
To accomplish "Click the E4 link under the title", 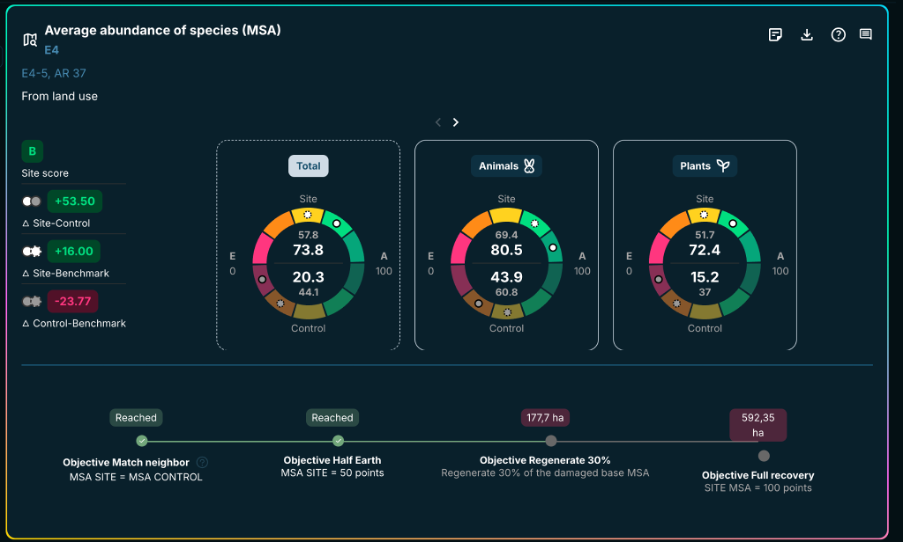I will click(x=52, y=50).
